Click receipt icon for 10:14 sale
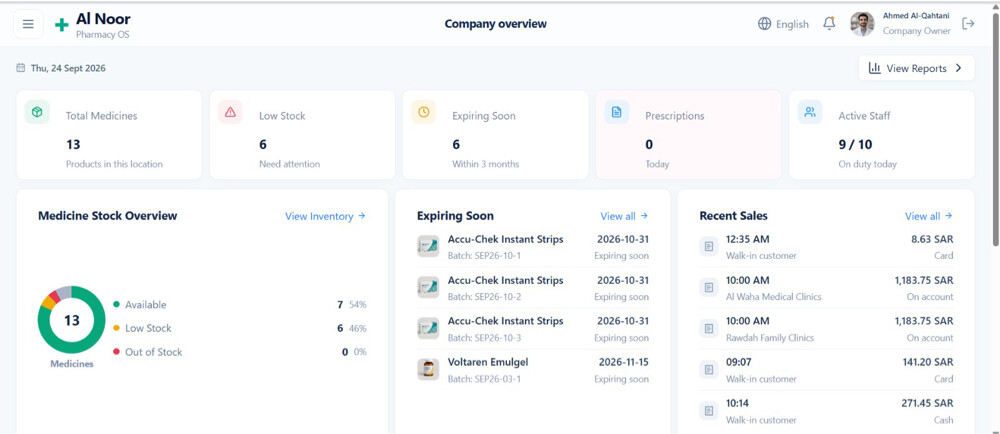 click(709, 411)
